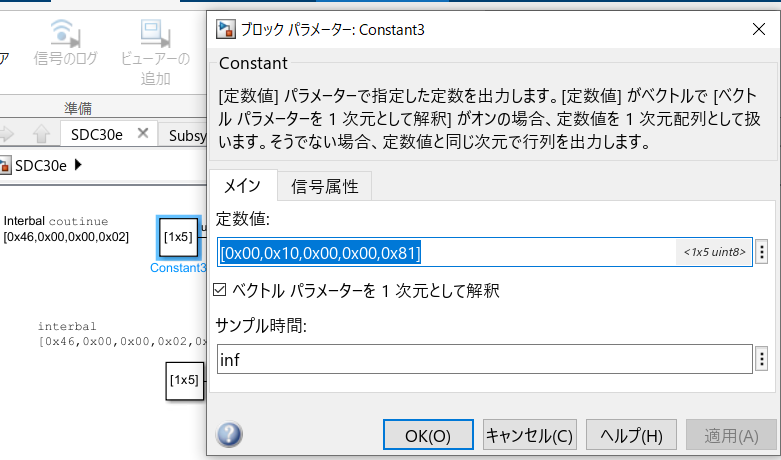Screen dimensions: 781x460
Task: Open the three-dot menu beside サンプル時間 field
Action: [762, 359]
